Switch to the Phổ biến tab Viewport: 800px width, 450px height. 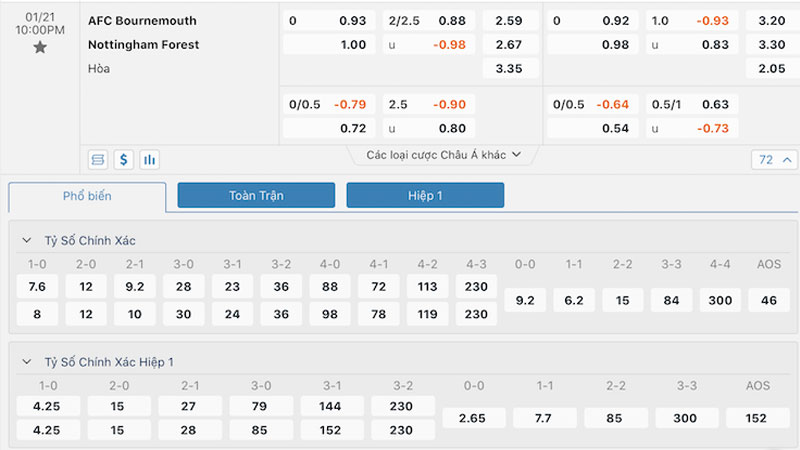[x=87, y=196]
